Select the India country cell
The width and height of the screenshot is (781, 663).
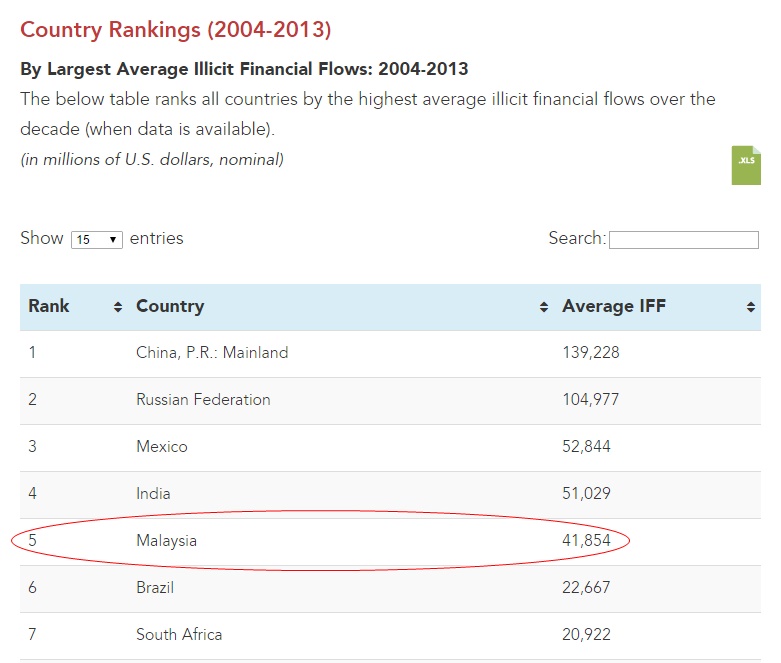click(x=153, y=494)
